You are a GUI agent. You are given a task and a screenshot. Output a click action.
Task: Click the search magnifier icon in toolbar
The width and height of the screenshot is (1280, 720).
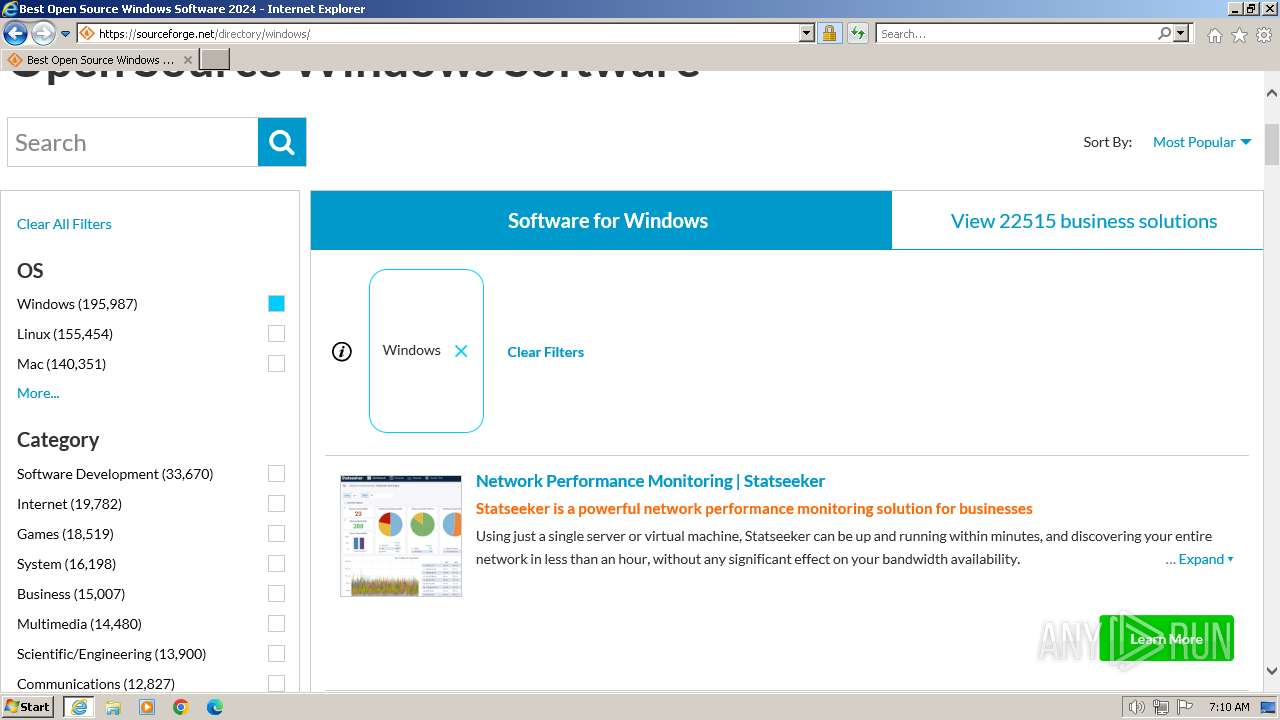[1164, 33]
